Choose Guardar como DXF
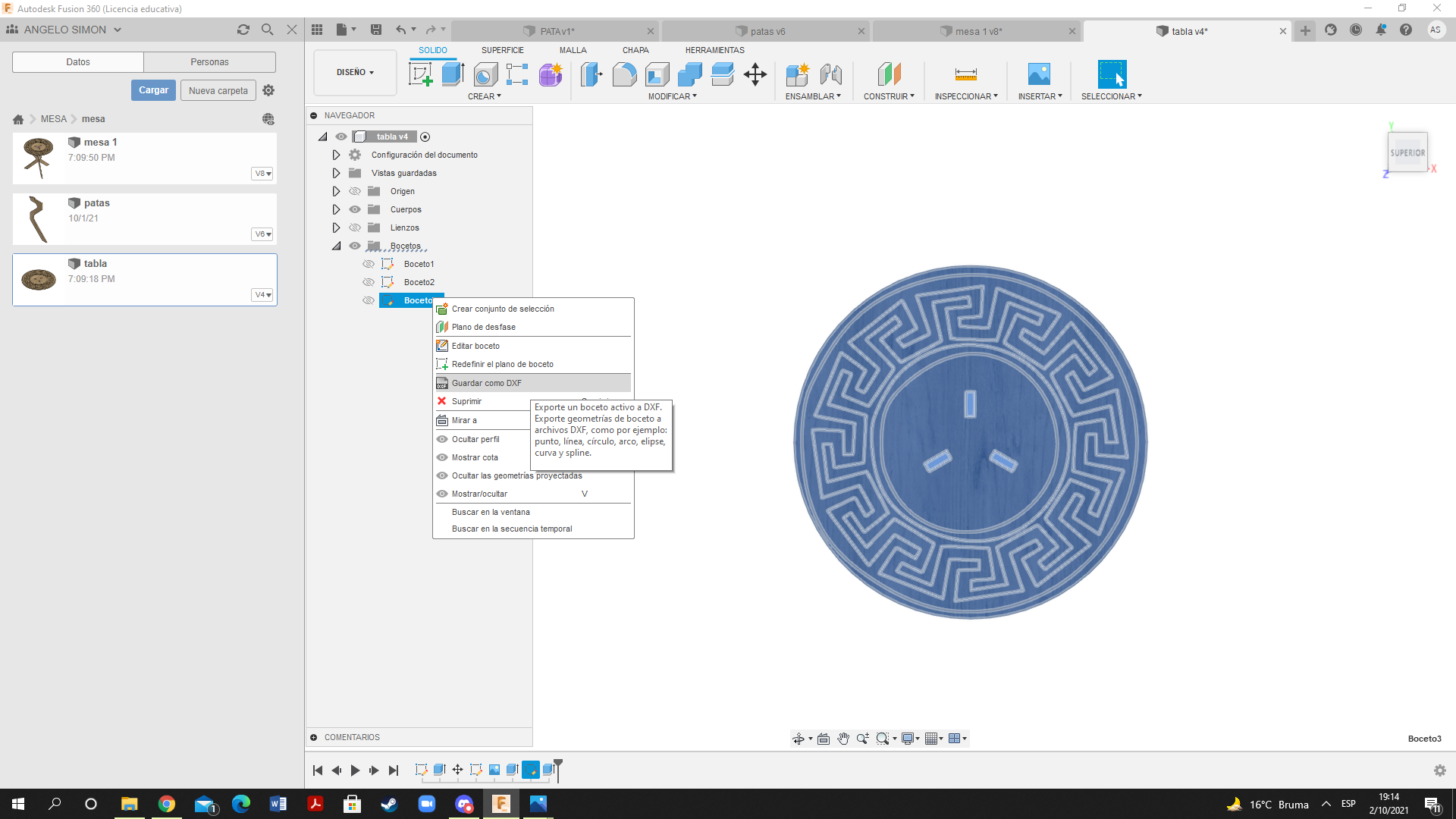1456x819 pixels. click(533, 383)
